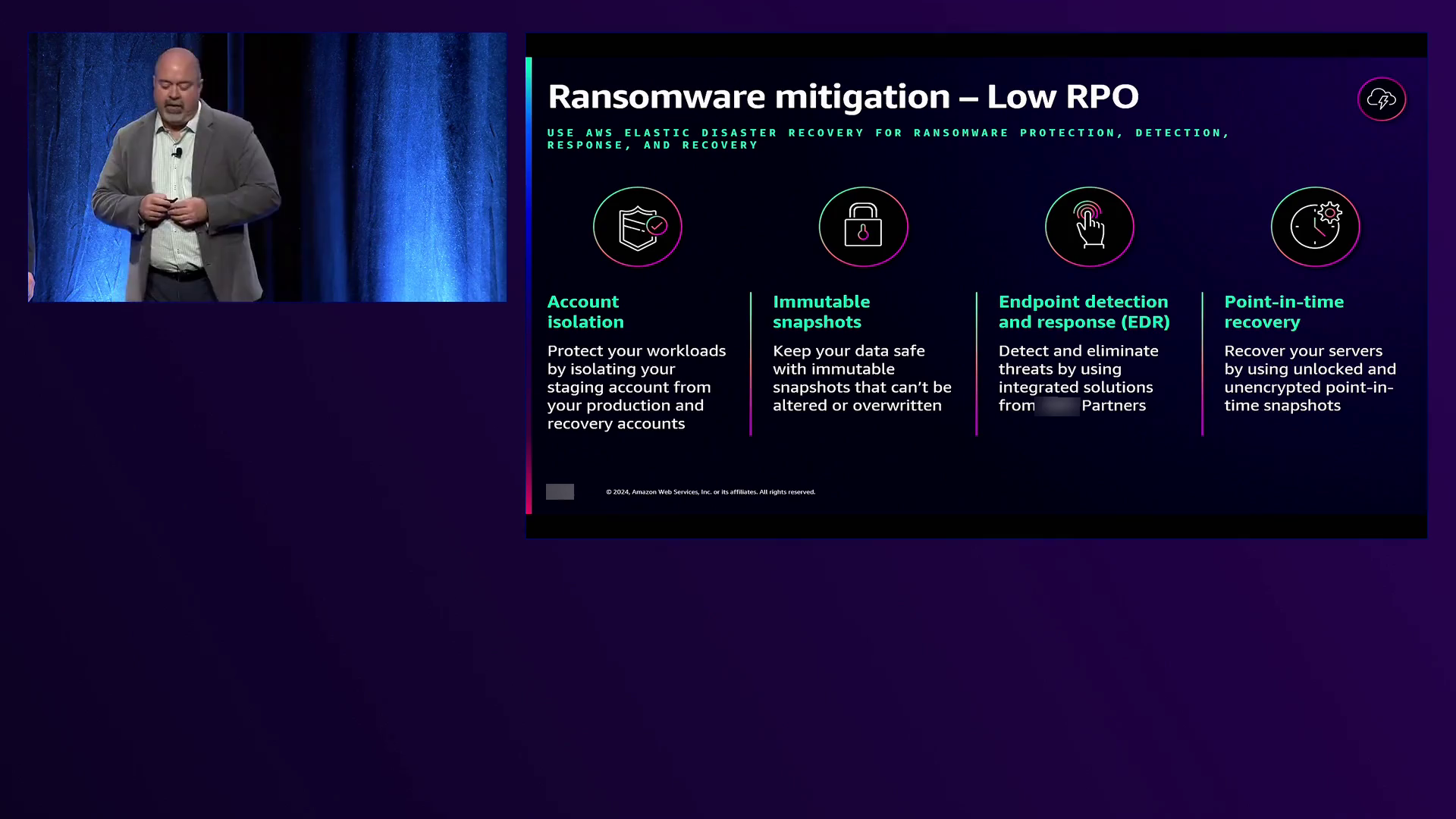
Task: Click the Immutable snapshots padlock icon
Action: tap(863, 227)
